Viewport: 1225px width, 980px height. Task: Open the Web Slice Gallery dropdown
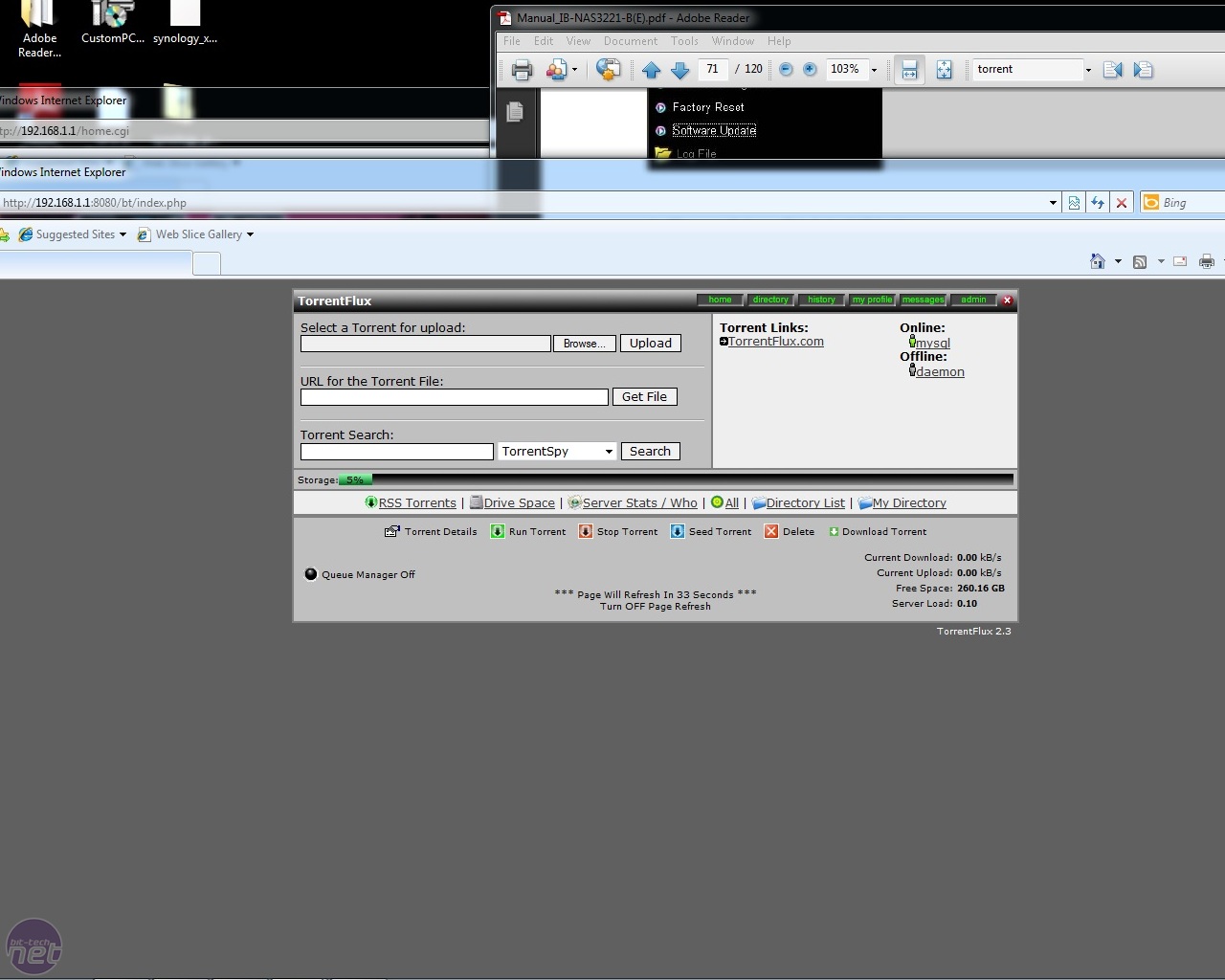250,234
